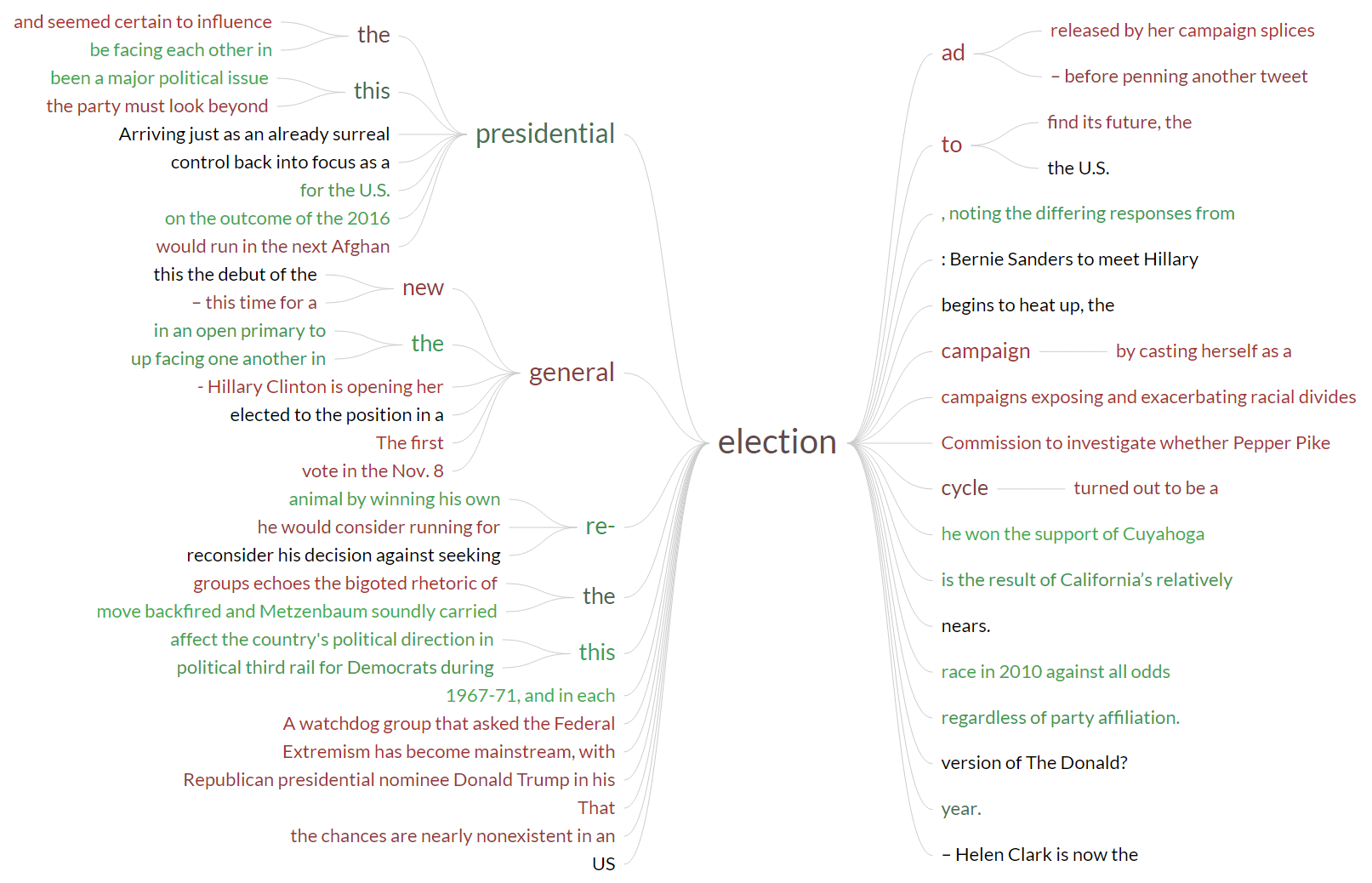Click phrase ": Bernie Sanders to meet Hillary"
Viewport: 1372px width, 883px height.
[x=1069, y=259]
